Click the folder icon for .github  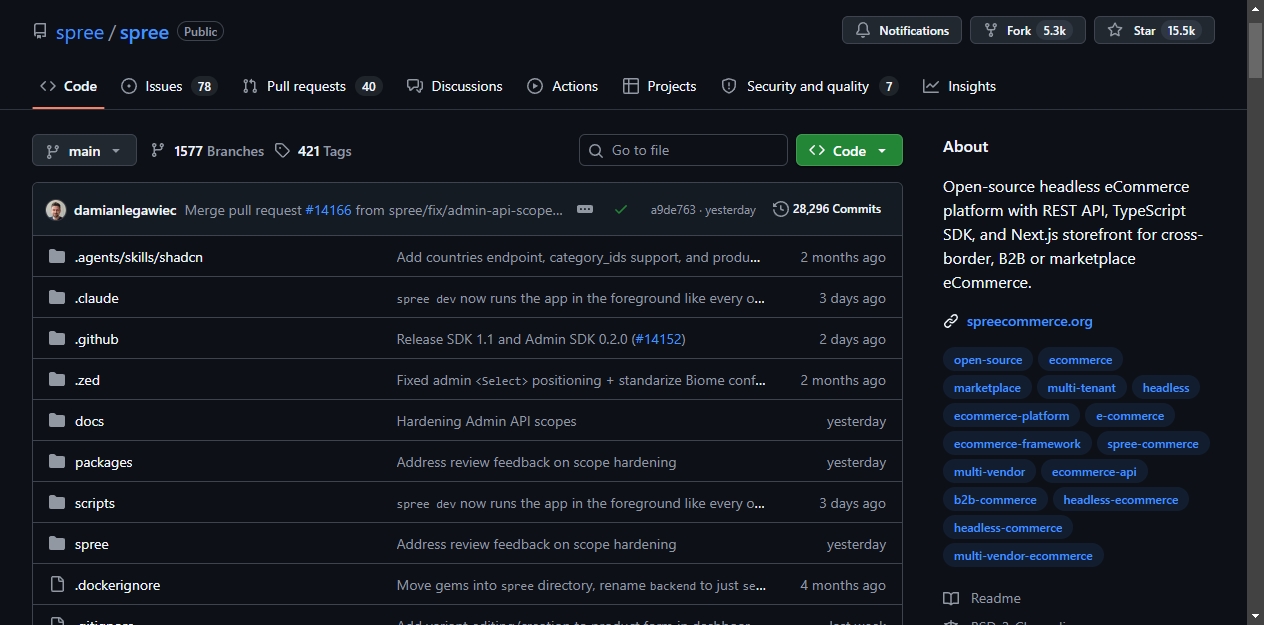pyautogui.click(x=57, y=339)
